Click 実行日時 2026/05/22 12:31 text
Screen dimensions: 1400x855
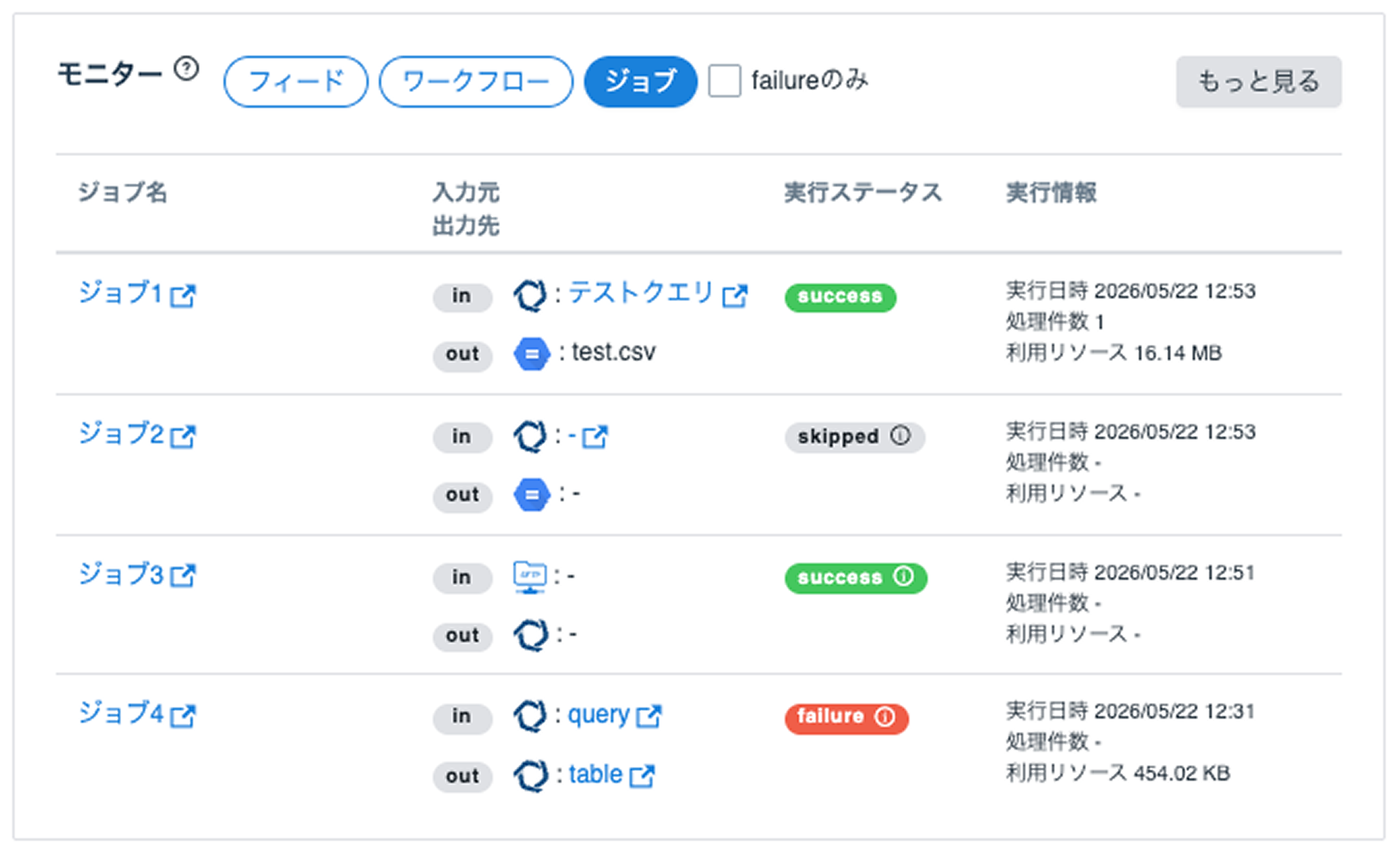1130,711
